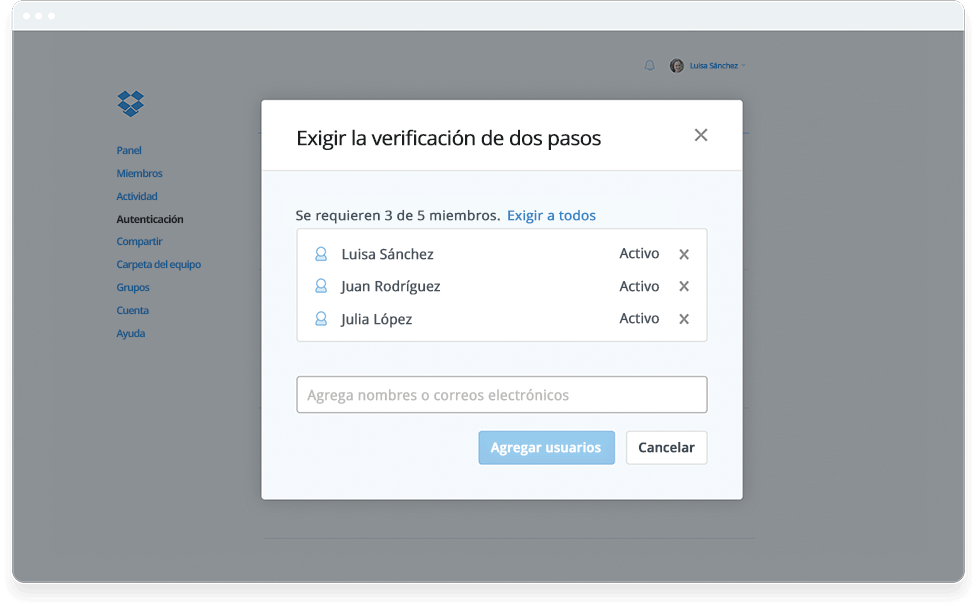Remove Juan Rodríguez with the X icon

[x=684, y=286]
